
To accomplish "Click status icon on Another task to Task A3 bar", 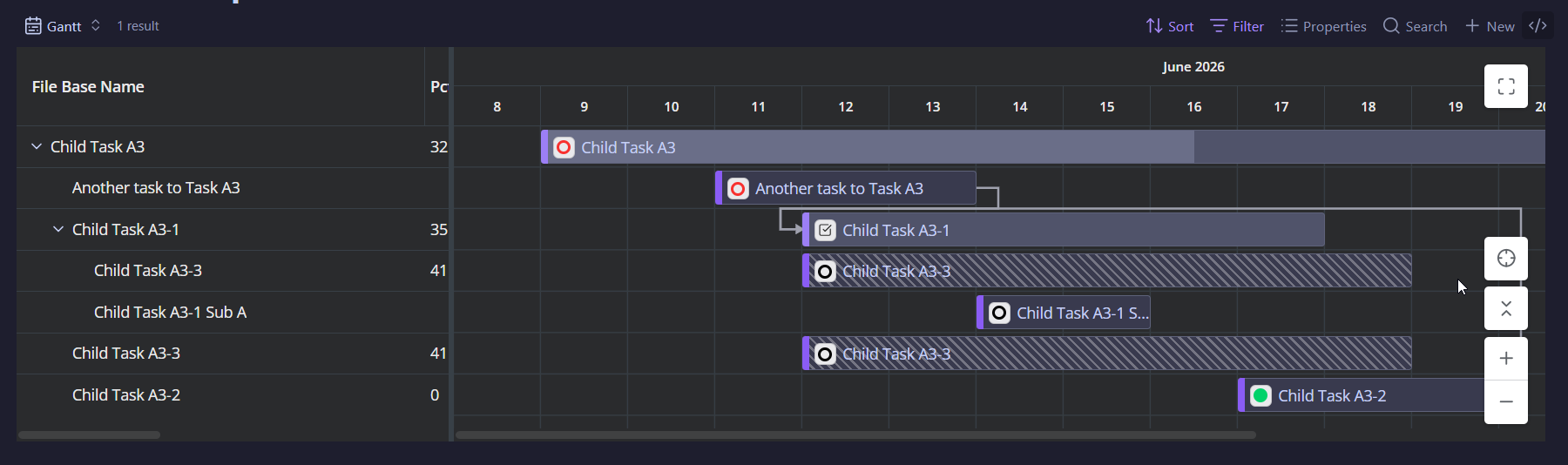I will tap(738, 188).
